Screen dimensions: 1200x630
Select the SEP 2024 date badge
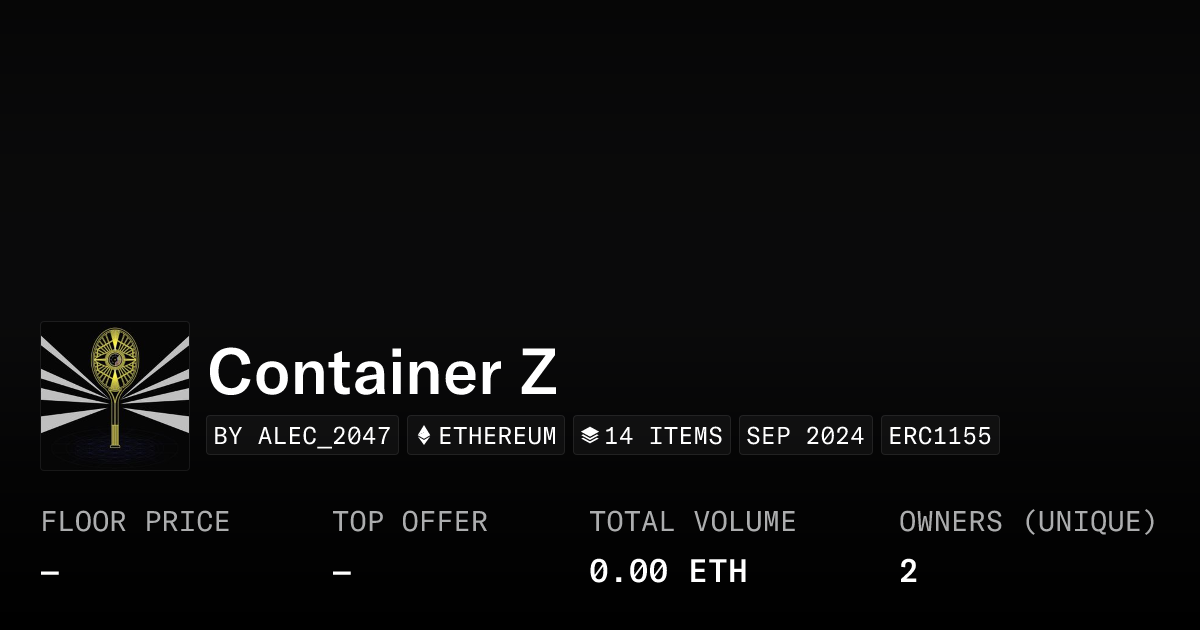[805, 436]
